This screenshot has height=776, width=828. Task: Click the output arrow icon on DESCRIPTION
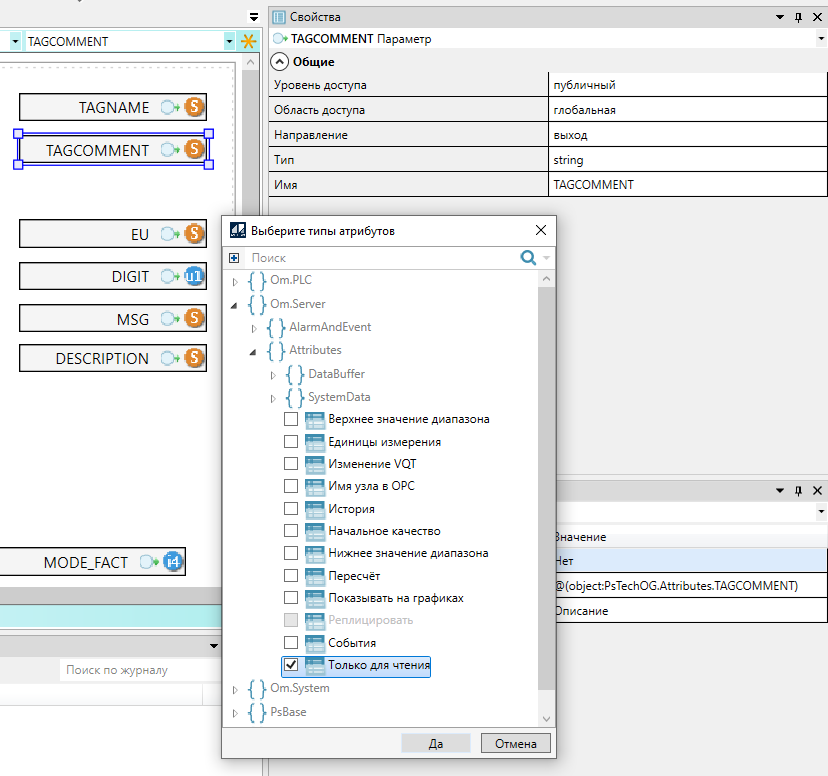click(169, 359)
